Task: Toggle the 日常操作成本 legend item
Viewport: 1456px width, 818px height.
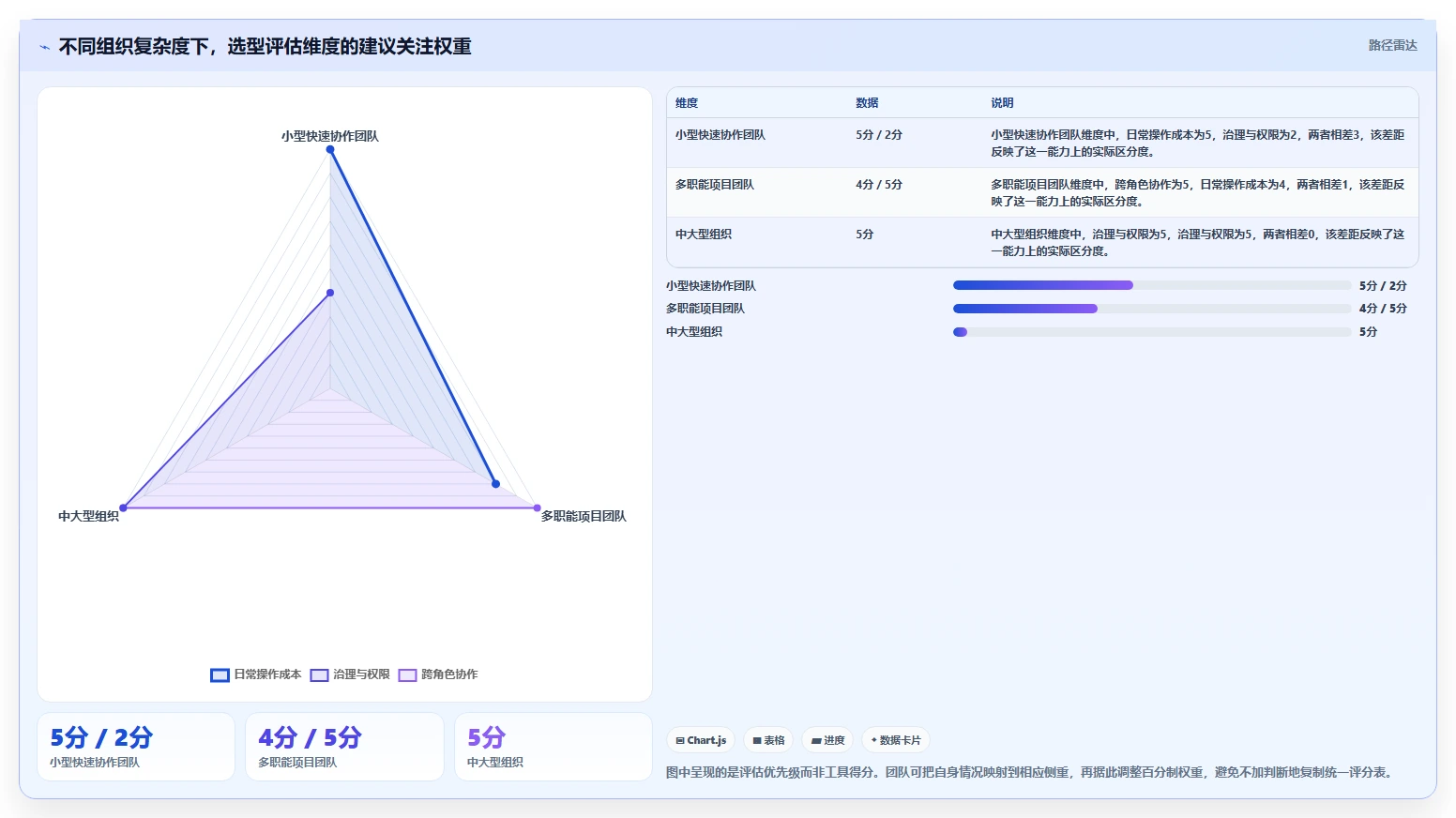Action: (x=256, y=674)
